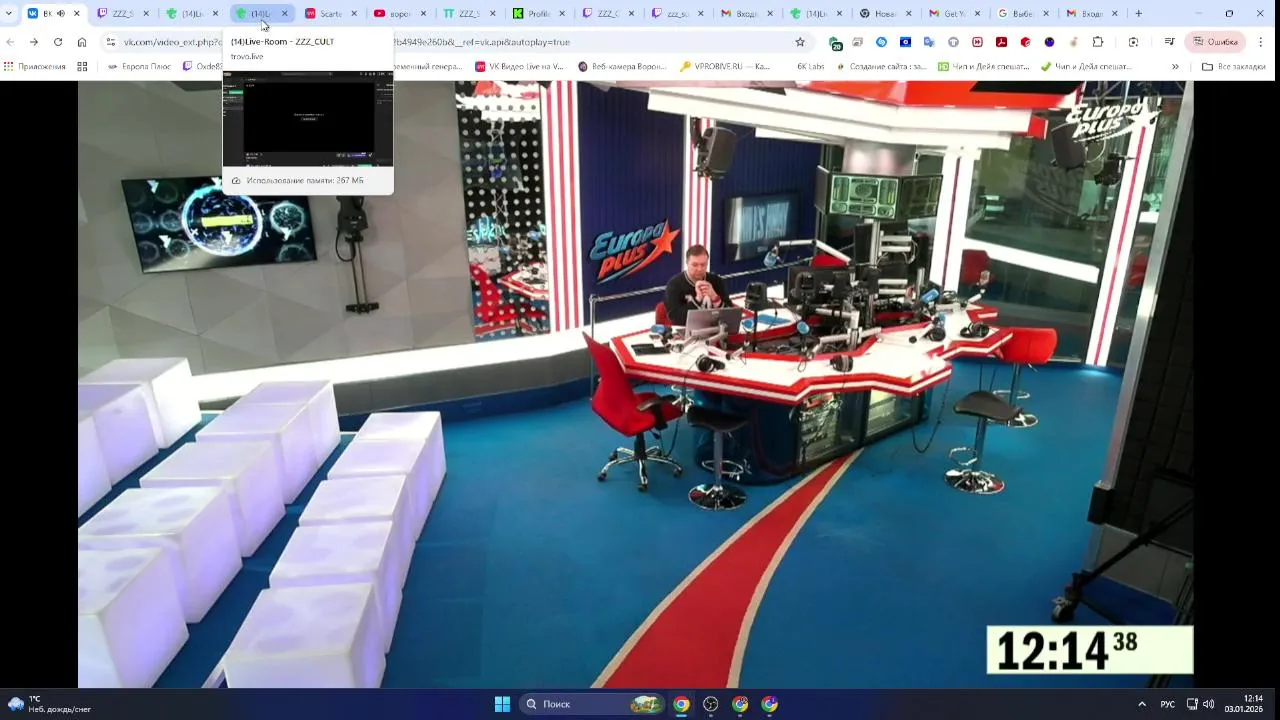
Task: Bookmark this page with the star icon
Action: coord(800,42)
